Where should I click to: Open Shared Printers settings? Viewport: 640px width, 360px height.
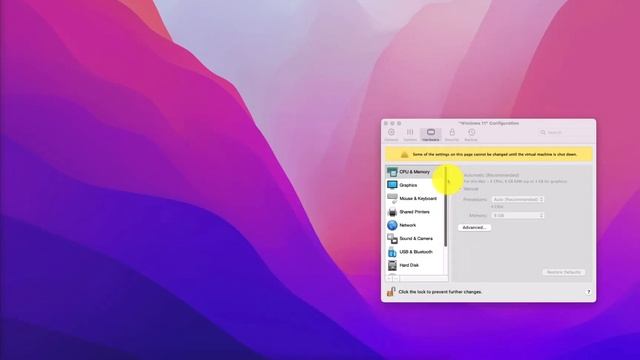pos(414,212)
